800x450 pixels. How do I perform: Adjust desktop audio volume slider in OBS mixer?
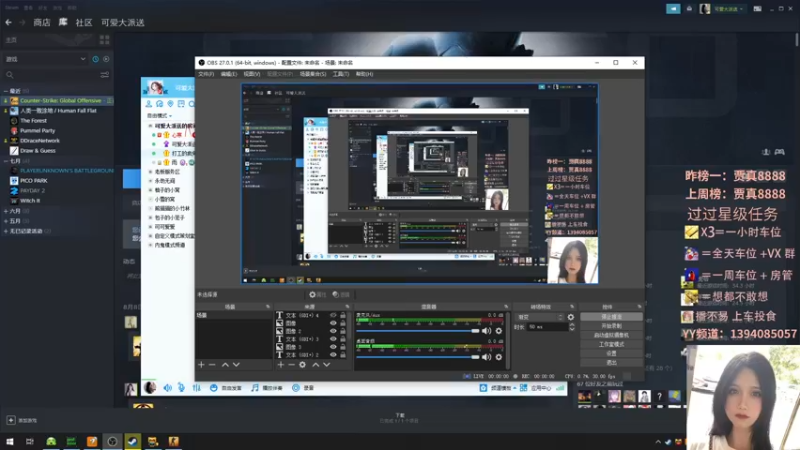pyautogui.click(x=418, y=357)
